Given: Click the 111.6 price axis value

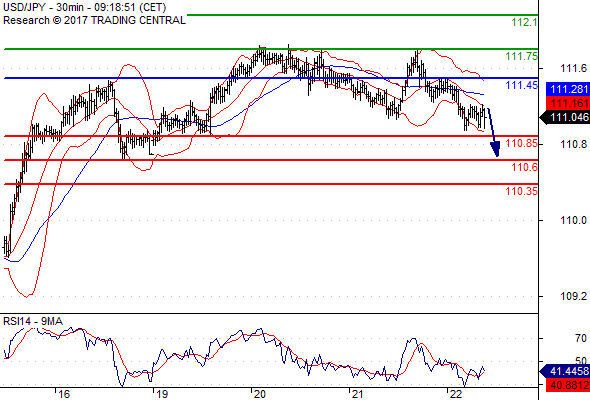Looking at the screenshot, I should (x=573, y=68).
